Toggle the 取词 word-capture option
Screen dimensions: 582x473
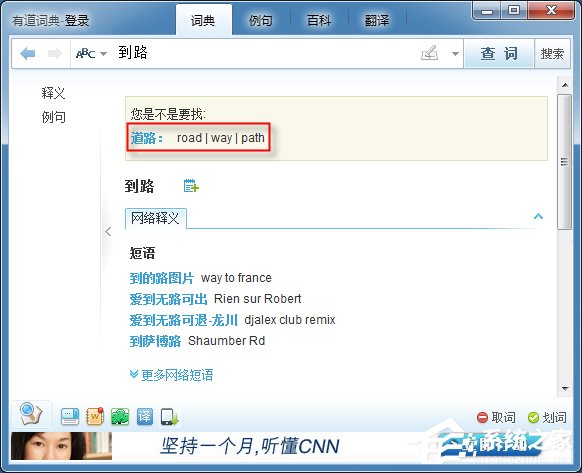496,417
